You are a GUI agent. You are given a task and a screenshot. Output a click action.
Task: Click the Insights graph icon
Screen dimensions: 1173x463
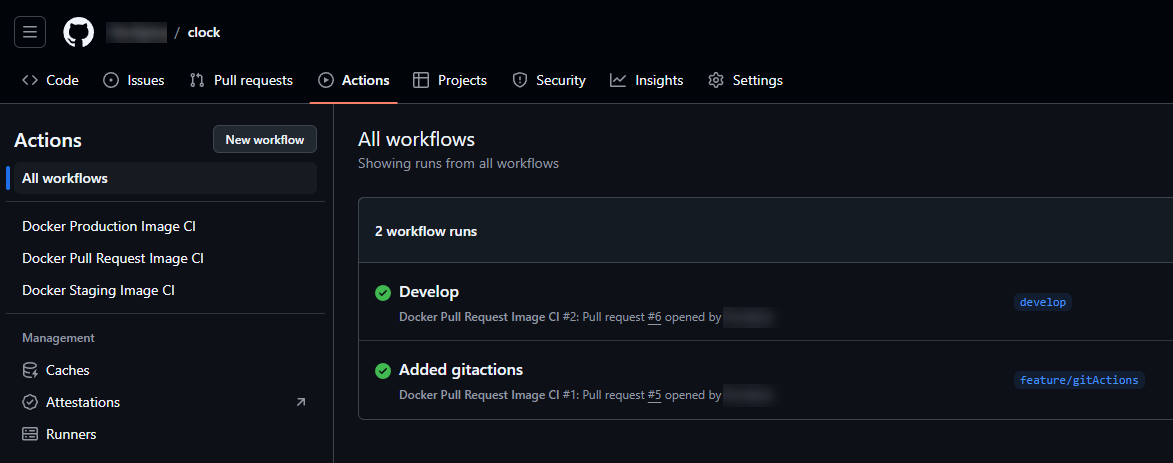coord(618,80)
